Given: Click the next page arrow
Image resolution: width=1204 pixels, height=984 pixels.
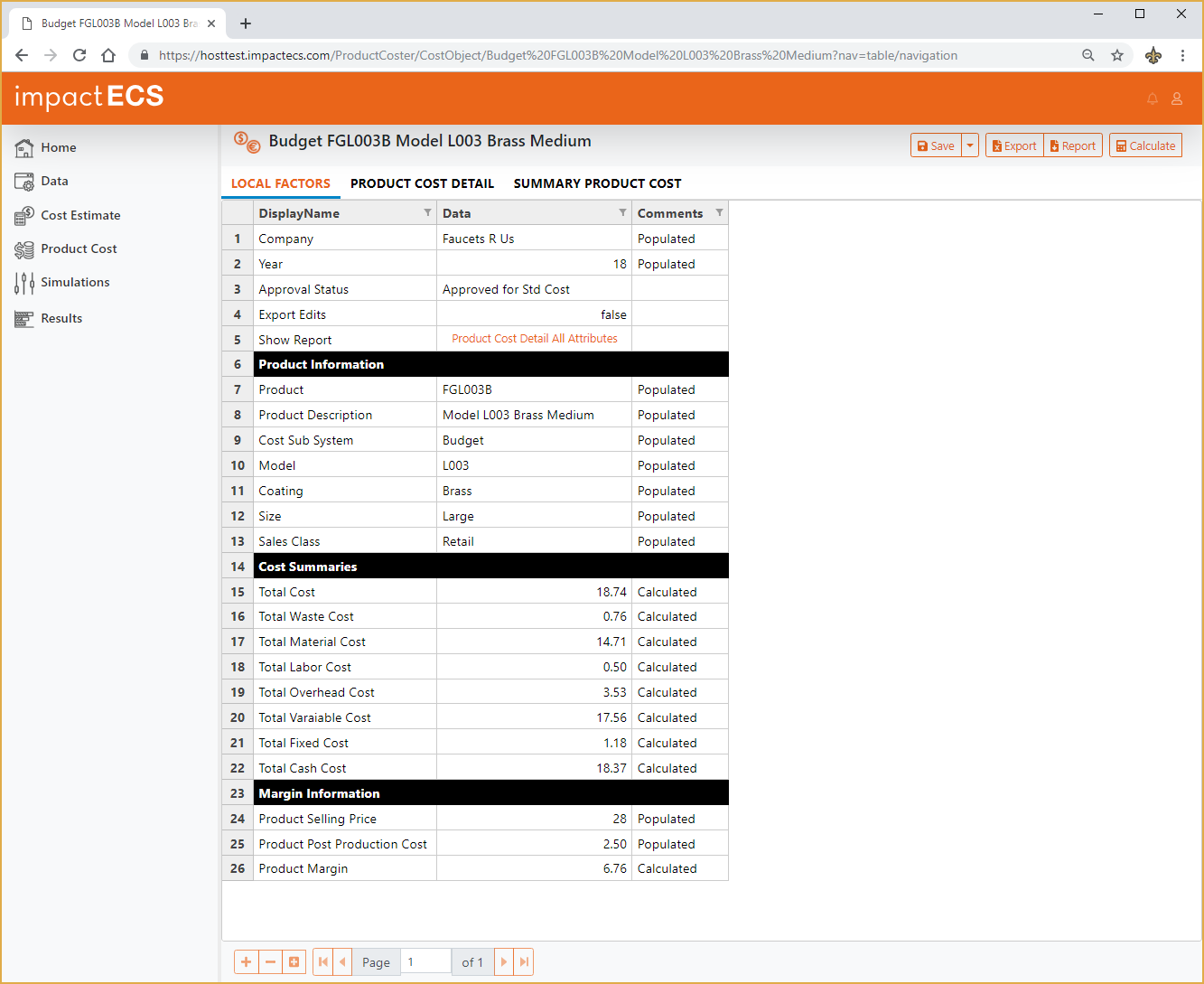Looking at the screenshot, I should click(x=504, y=962).
